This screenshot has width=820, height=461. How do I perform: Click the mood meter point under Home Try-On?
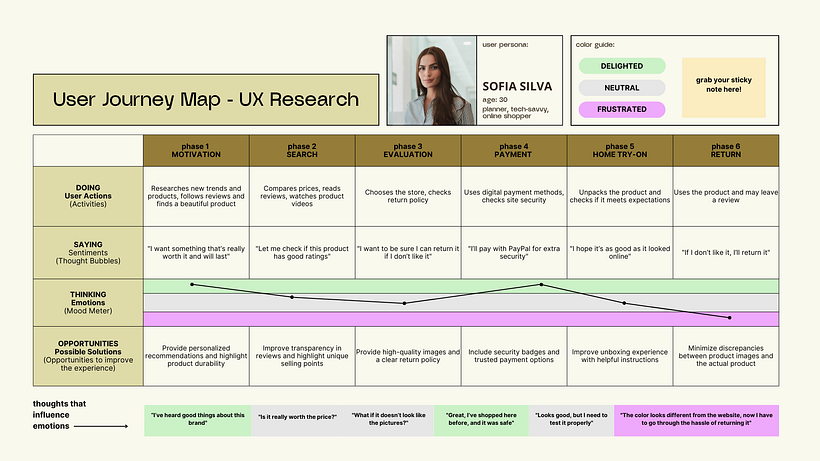(x=624, y=303)
